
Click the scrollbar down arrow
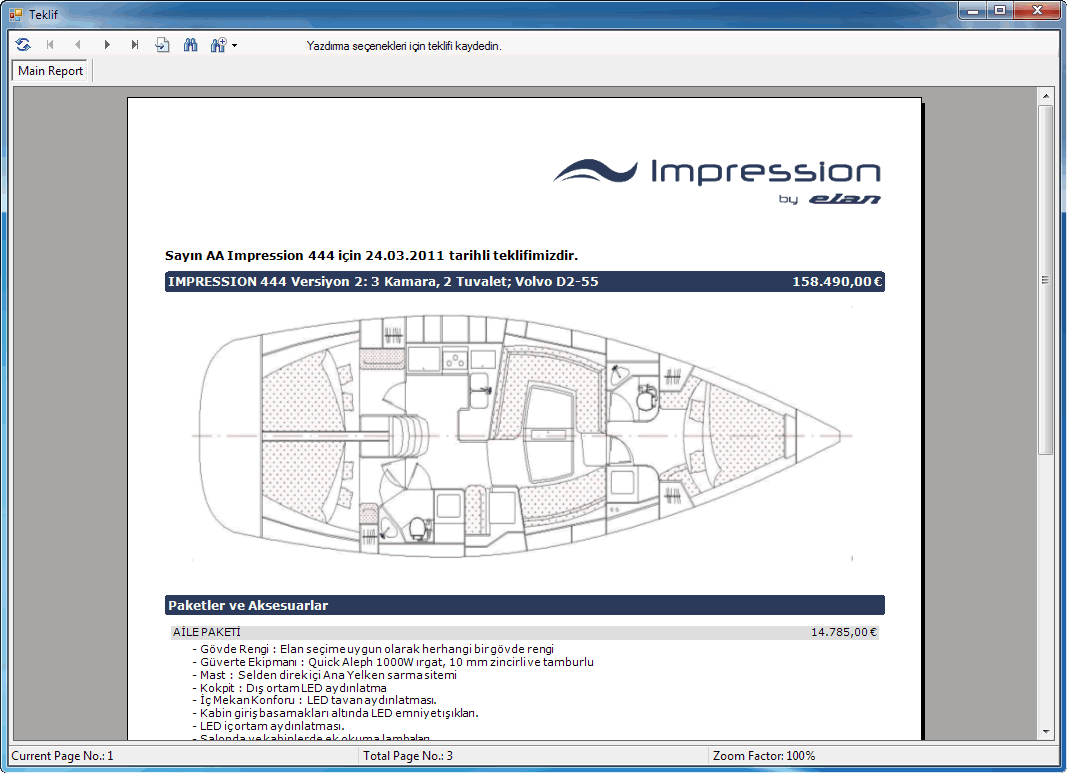[x=1046, y=732]
